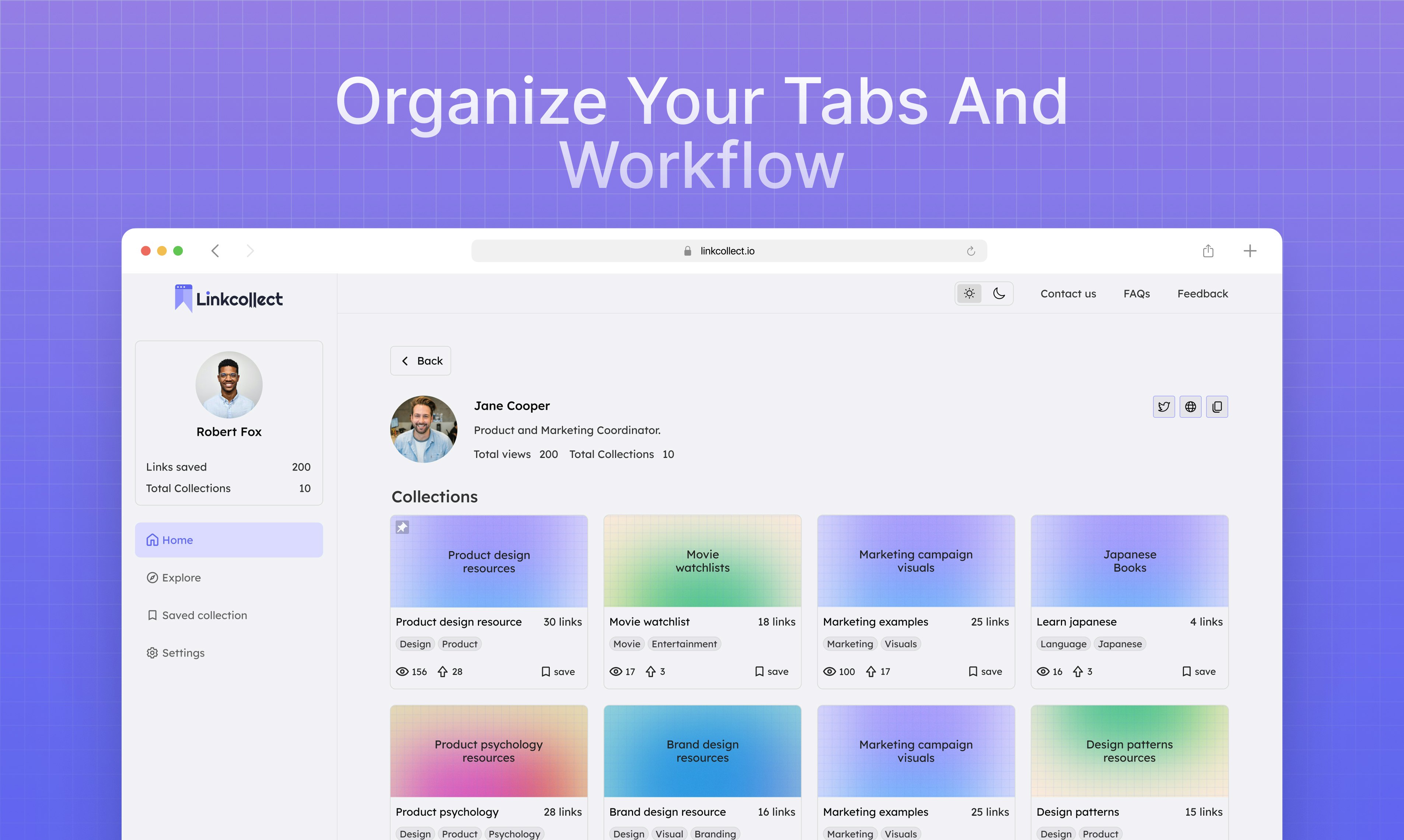
Task: Switch to light mode sun icon
Action: [x=969, y=294]
